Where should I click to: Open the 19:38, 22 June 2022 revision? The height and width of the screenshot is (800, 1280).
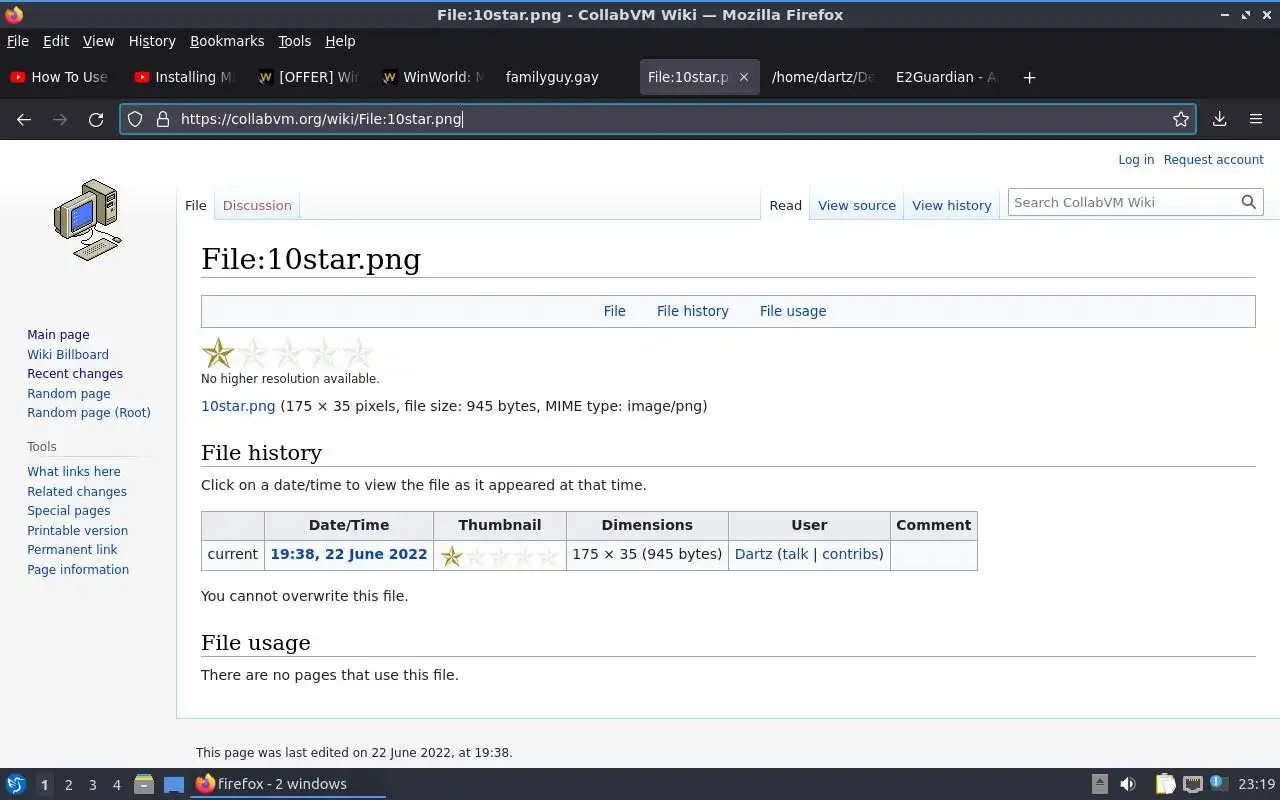[348, 554]
